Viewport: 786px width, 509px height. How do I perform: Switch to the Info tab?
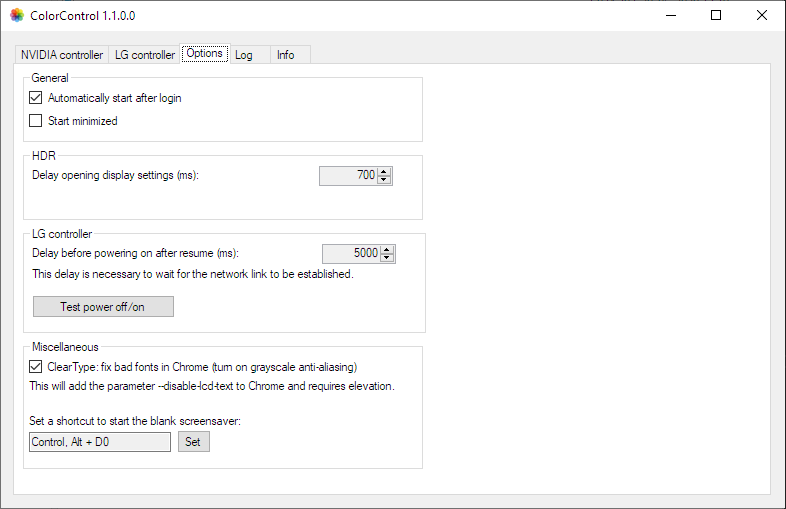[290, 55]
